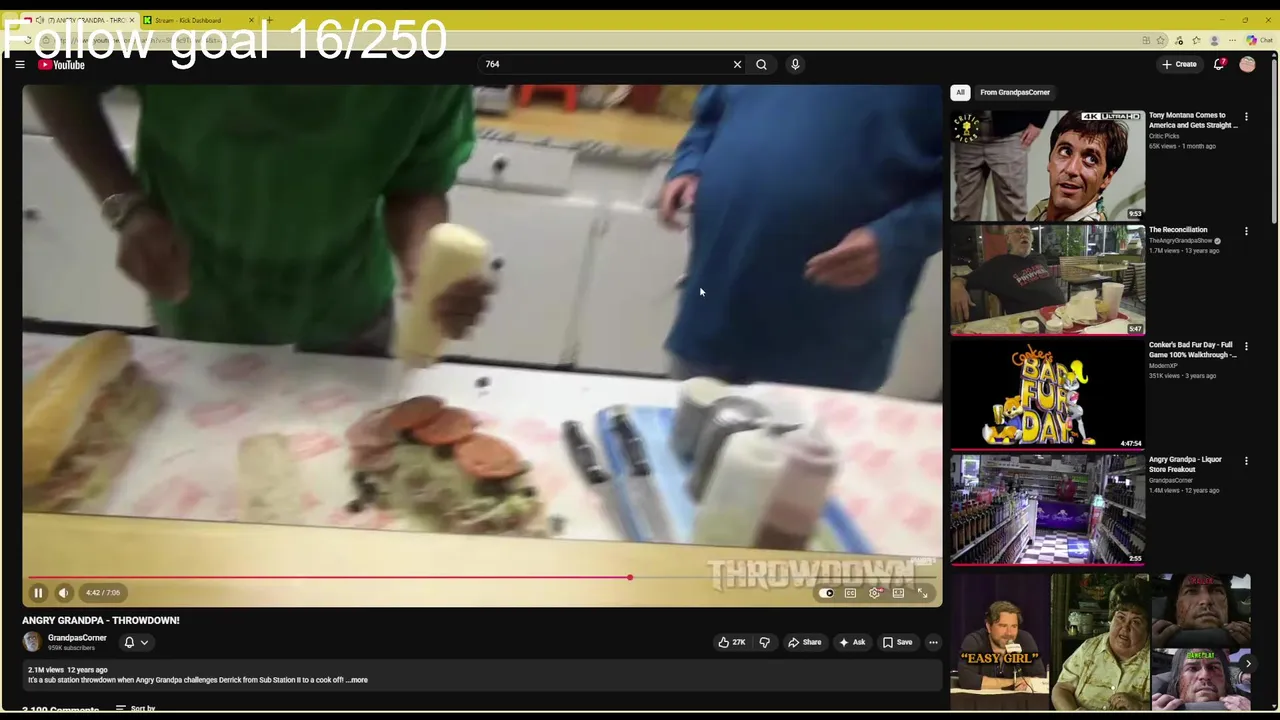Open the browser profile icon
Image resolution: width=1280 pixels, height=720 pixels.
point(1214,41)
